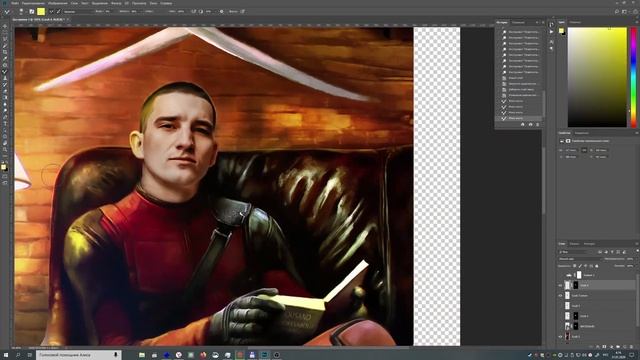Viewport: 640px width, 360px height.
Task: Toggle lock position for layer
Action: [x=586, y=266]
